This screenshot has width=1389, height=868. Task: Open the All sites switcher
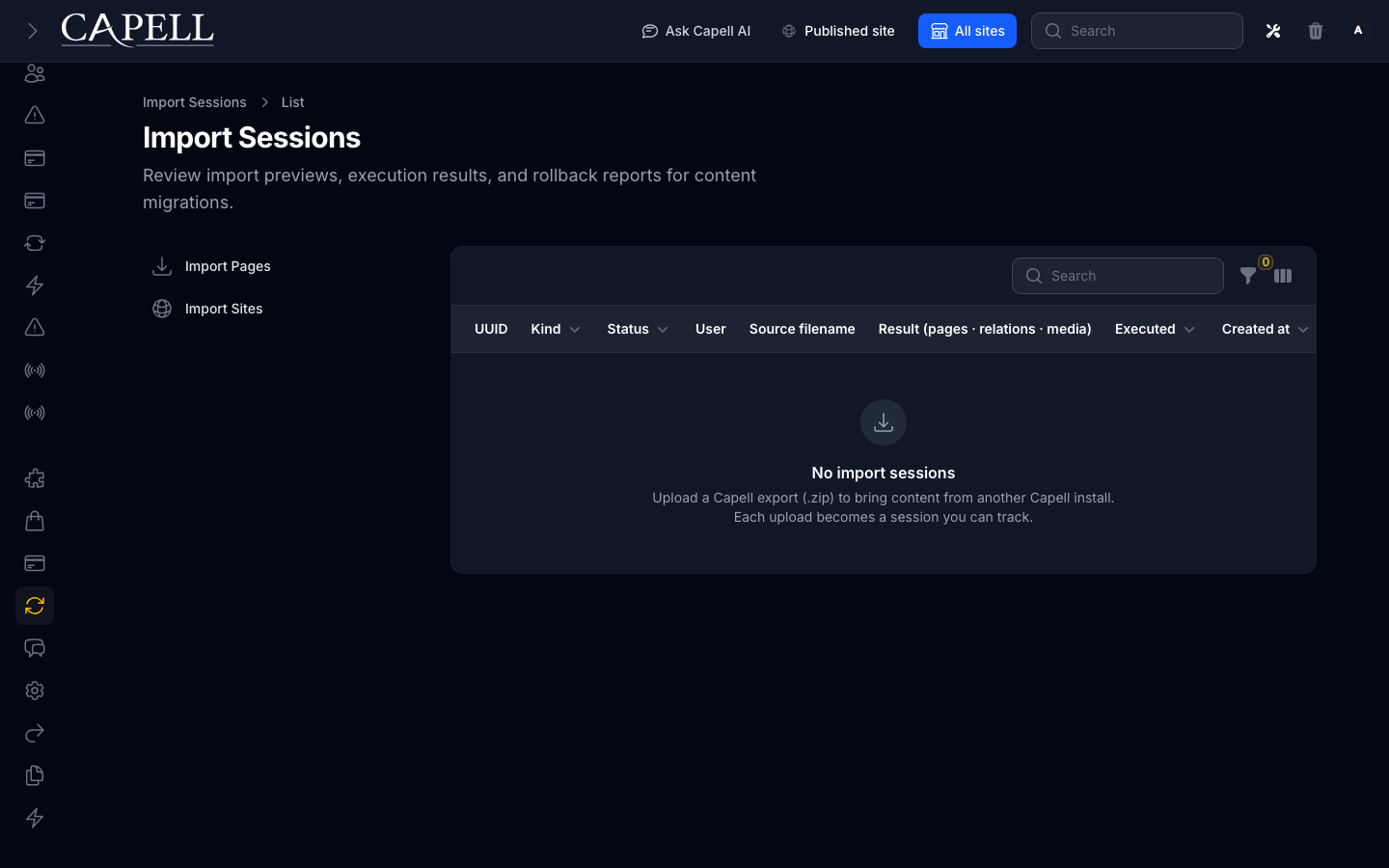pos(967,31)
